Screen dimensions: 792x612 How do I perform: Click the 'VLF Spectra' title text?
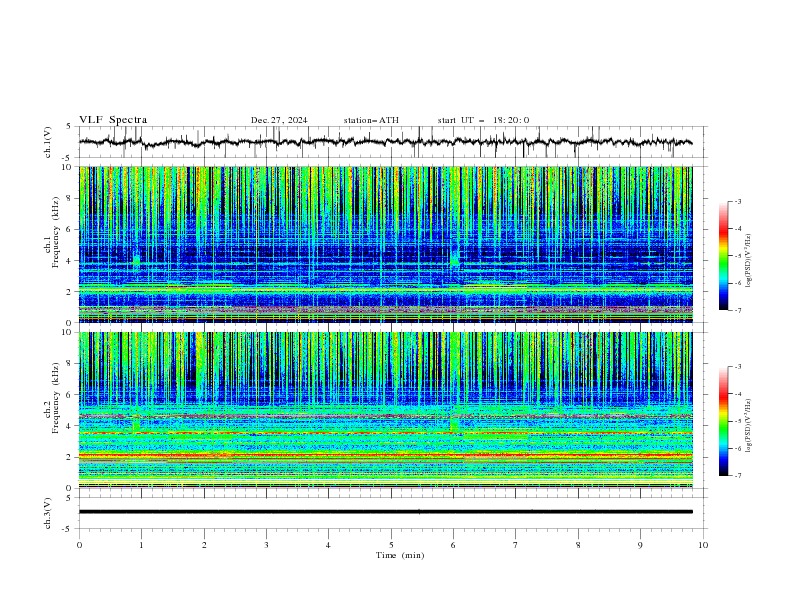(x=113, y=120)
